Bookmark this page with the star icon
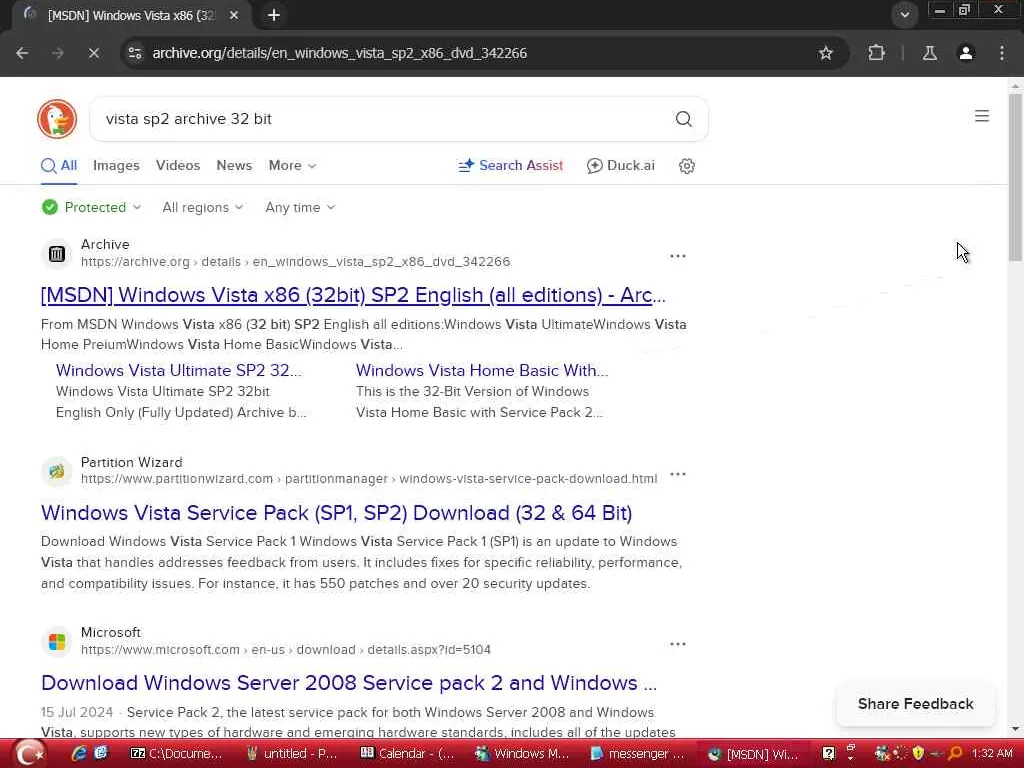1024x768 pixels. (825, 53)
